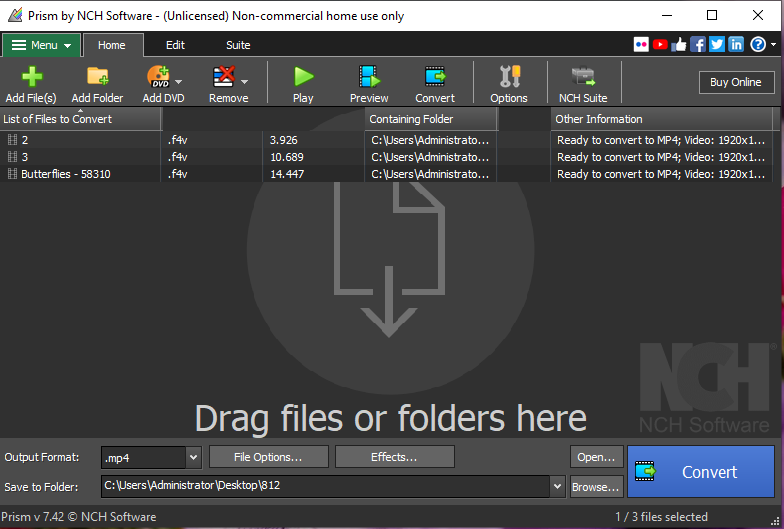Select file row named 3

pyautogui.click(x=390, y=157)
